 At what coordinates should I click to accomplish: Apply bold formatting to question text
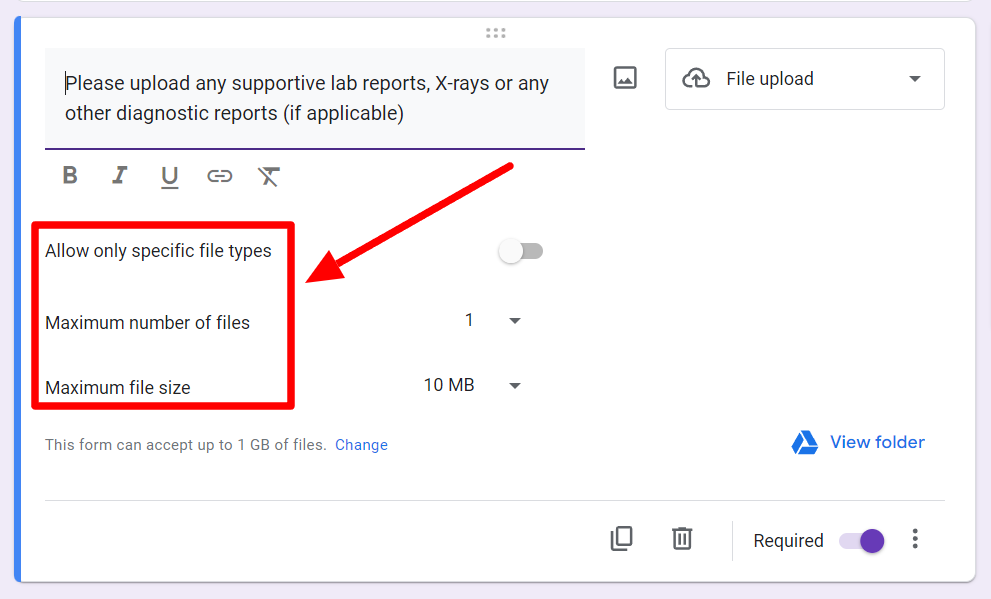pos(70,175)
